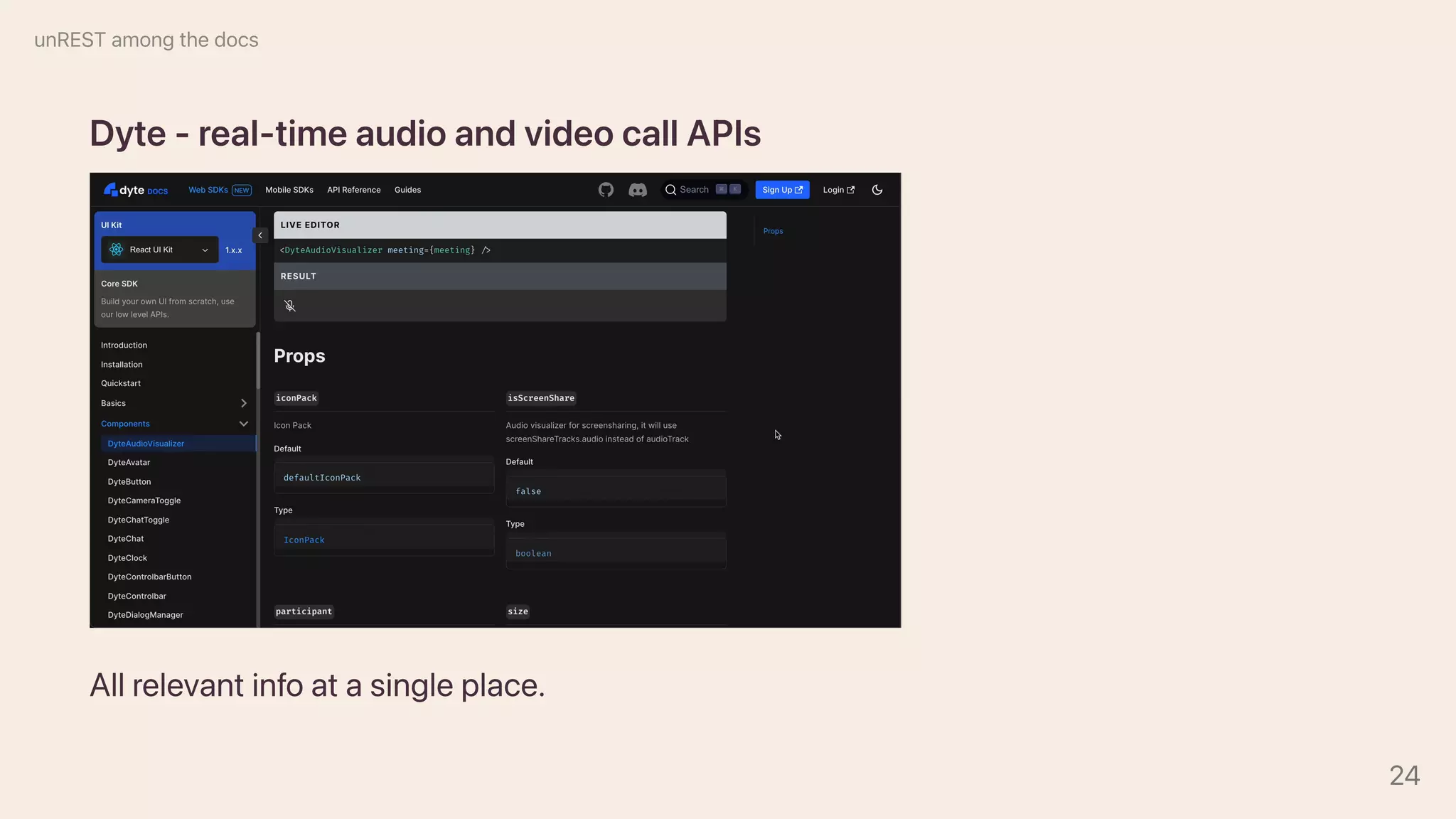Select the 1.x.x version selector
This screenshot has width=1456, height=819.
[x=234, y=250]
